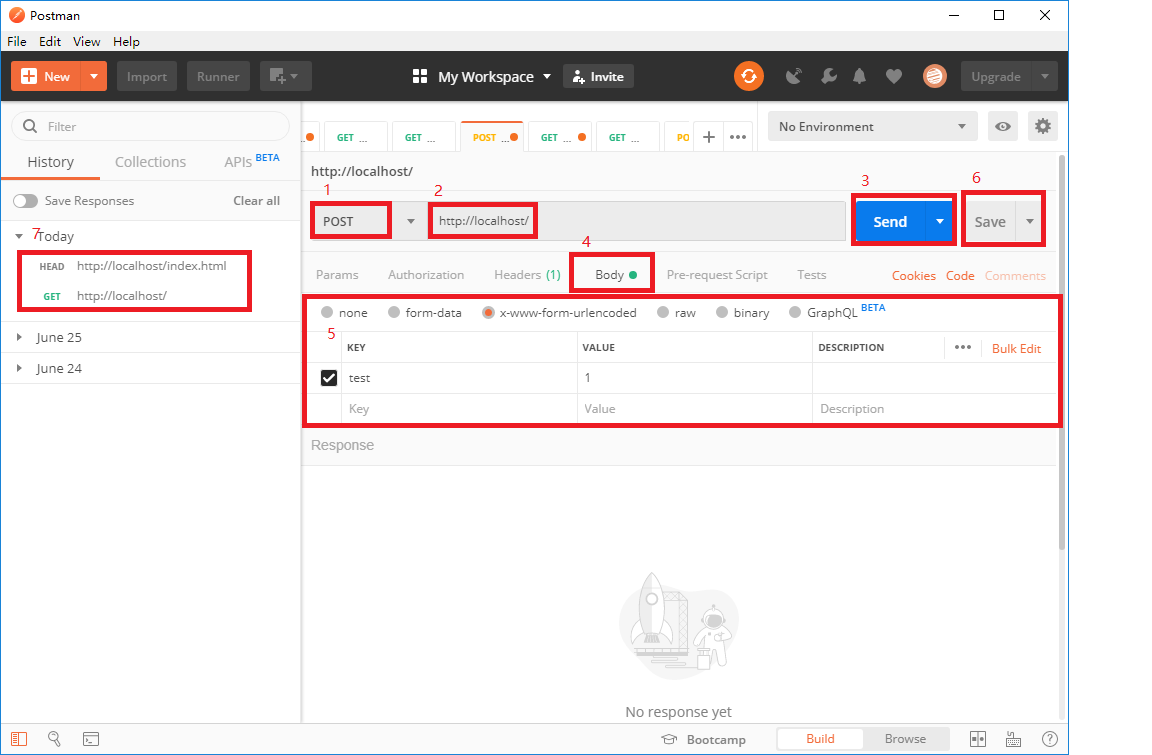1152x755 pixels.
Task: Click the Runner button
Action: (218, 76)
